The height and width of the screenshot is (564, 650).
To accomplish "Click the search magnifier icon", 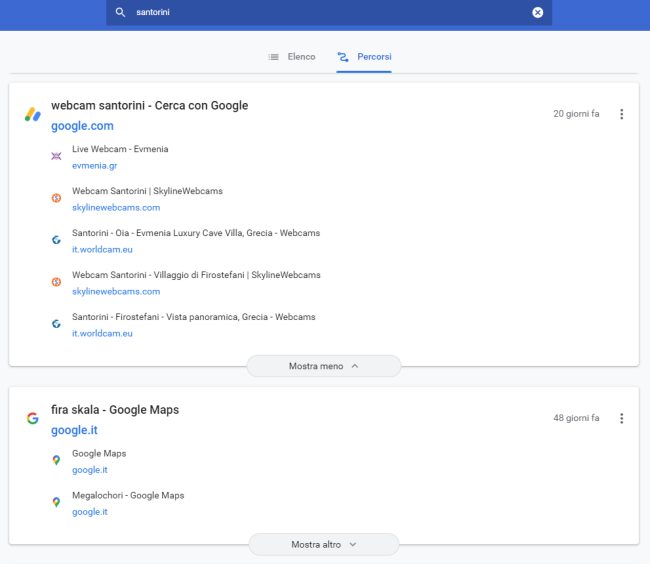I will pyautogui.click(x=120, y=12).
